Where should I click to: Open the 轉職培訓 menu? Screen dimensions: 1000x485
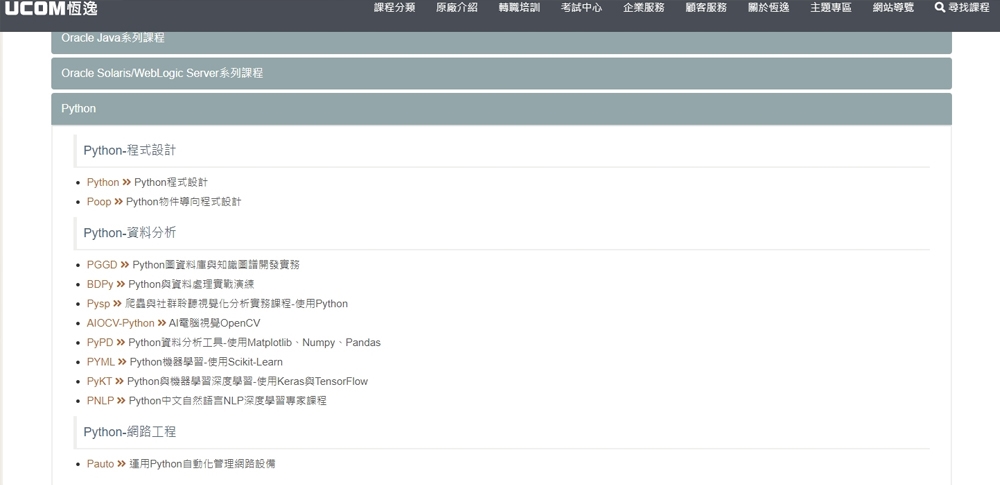519,8
